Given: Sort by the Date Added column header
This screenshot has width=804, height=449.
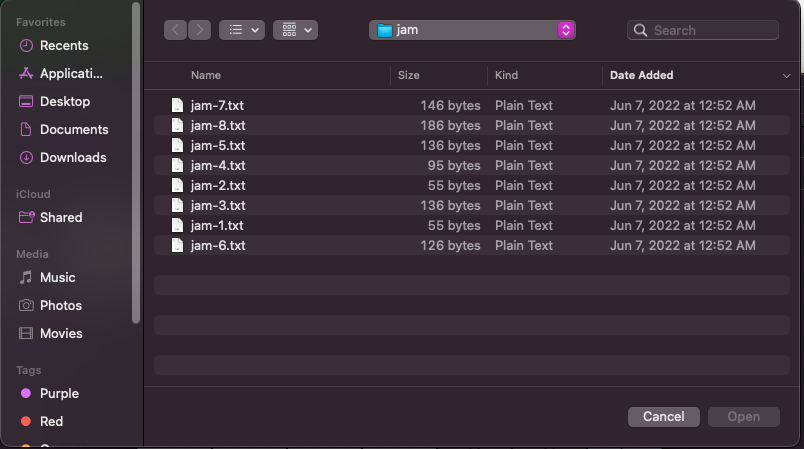Looking at the screenshot, I should pos(641,75).
